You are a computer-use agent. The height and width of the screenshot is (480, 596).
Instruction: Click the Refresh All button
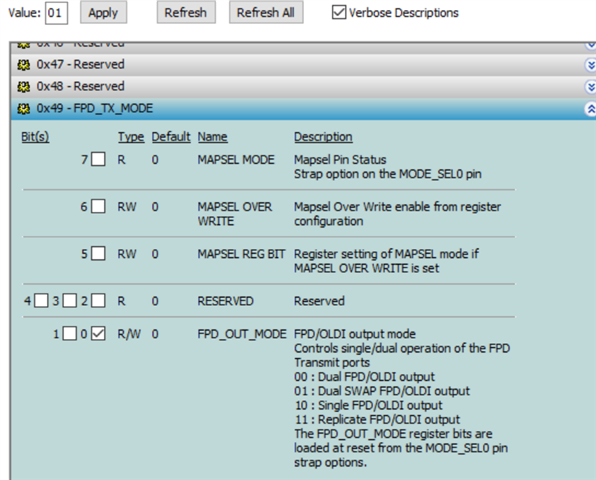[x=266, y=13]
